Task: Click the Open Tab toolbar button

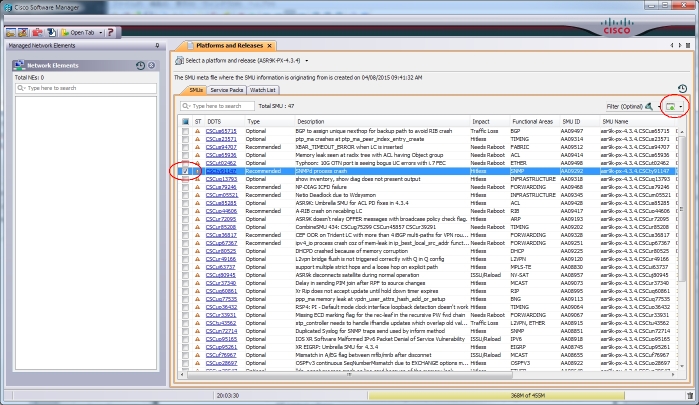Action: pos(78,33)
